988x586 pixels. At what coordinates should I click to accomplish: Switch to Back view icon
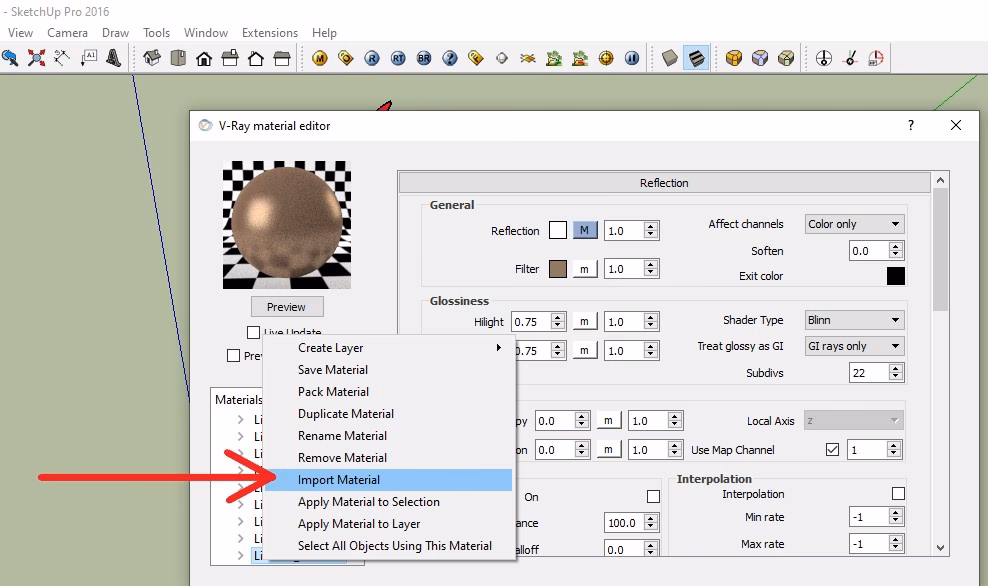coord(256,59)
